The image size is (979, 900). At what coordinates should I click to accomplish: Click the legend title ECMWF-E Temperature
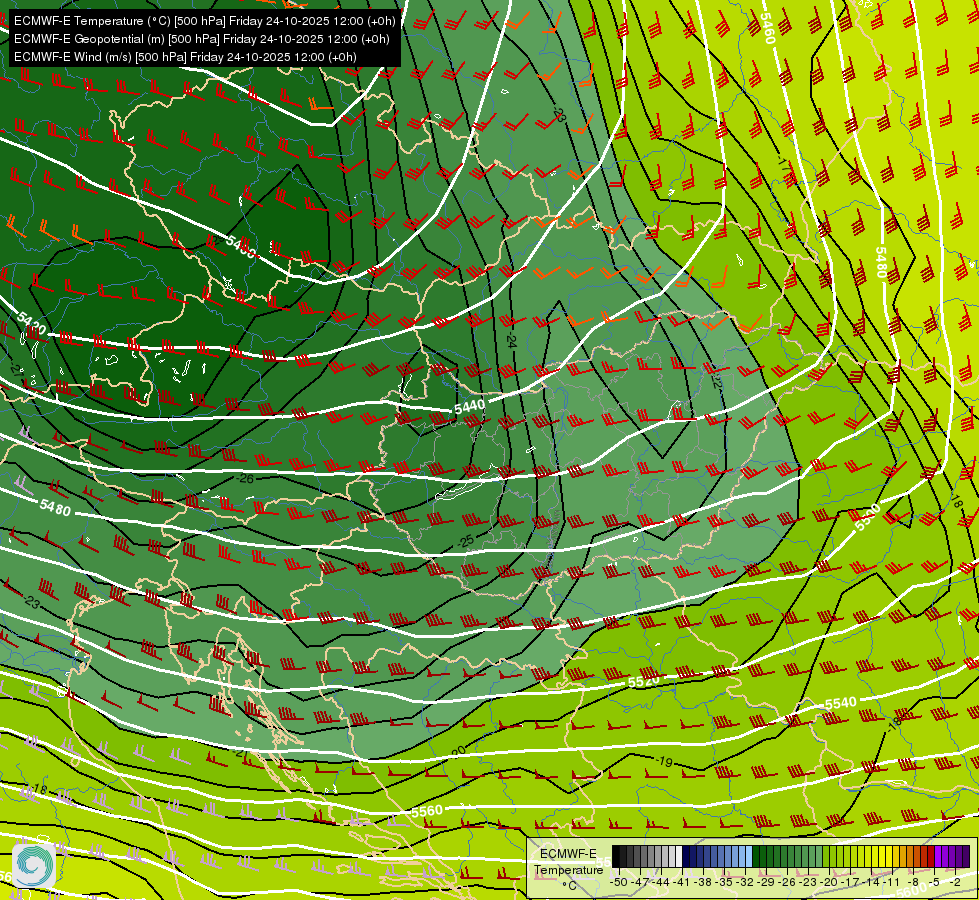click(x=568, y=862)
